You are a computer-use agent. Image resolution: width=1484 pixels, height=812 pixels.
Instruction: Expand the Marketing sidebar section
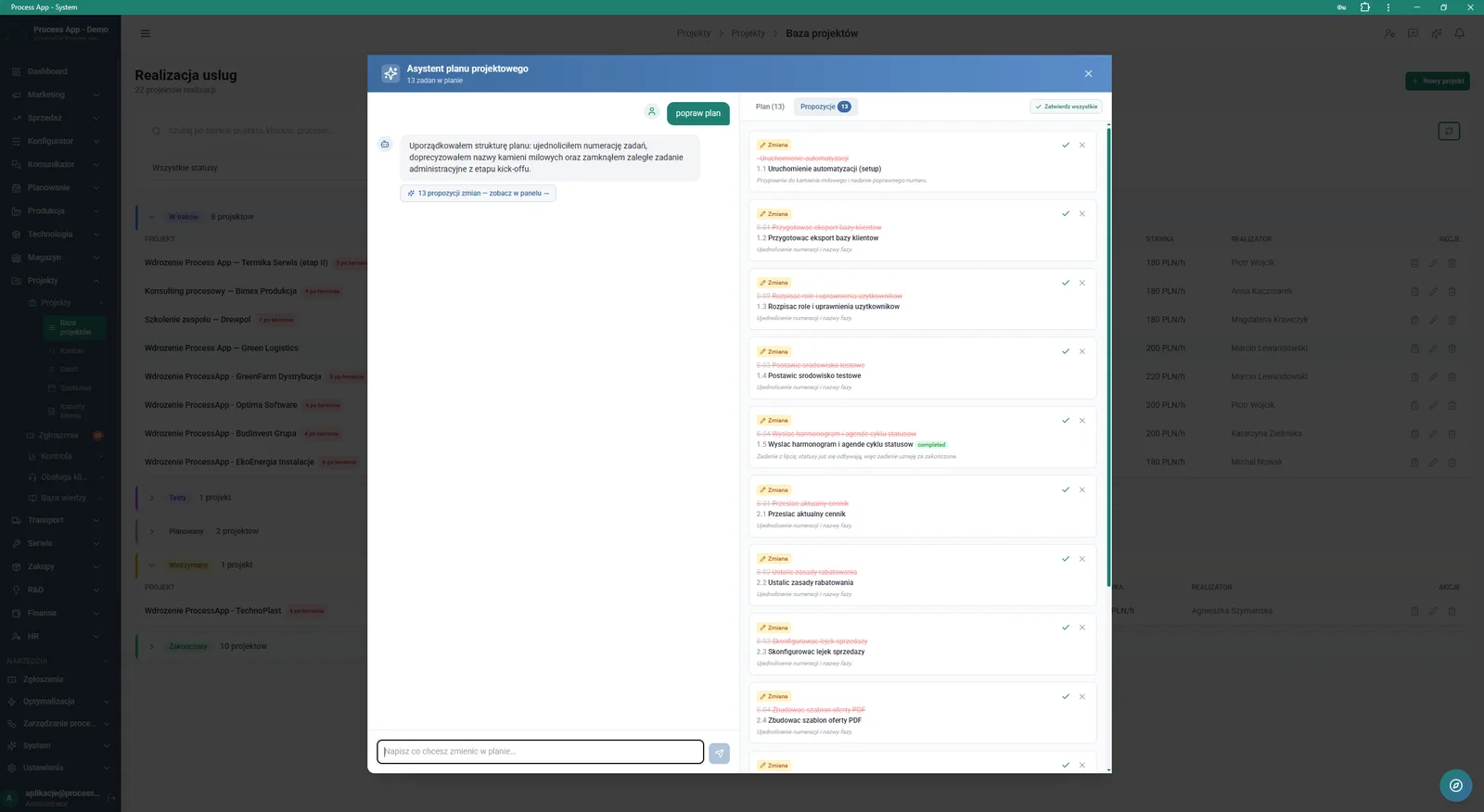[56, 95]
